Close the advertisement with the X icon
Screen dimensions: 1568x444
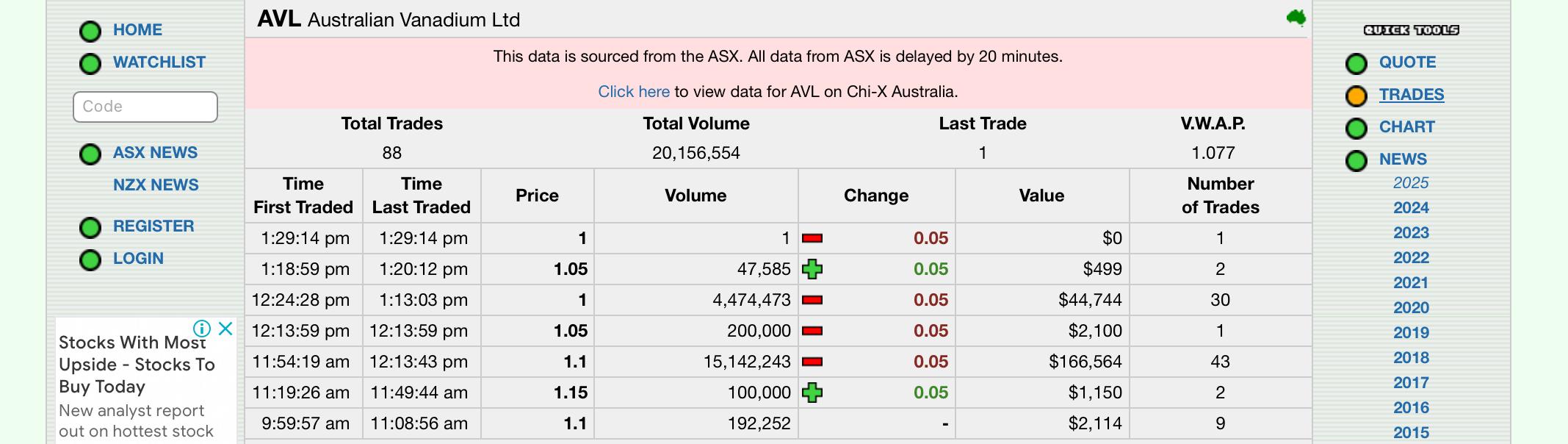tap(225, 329)
